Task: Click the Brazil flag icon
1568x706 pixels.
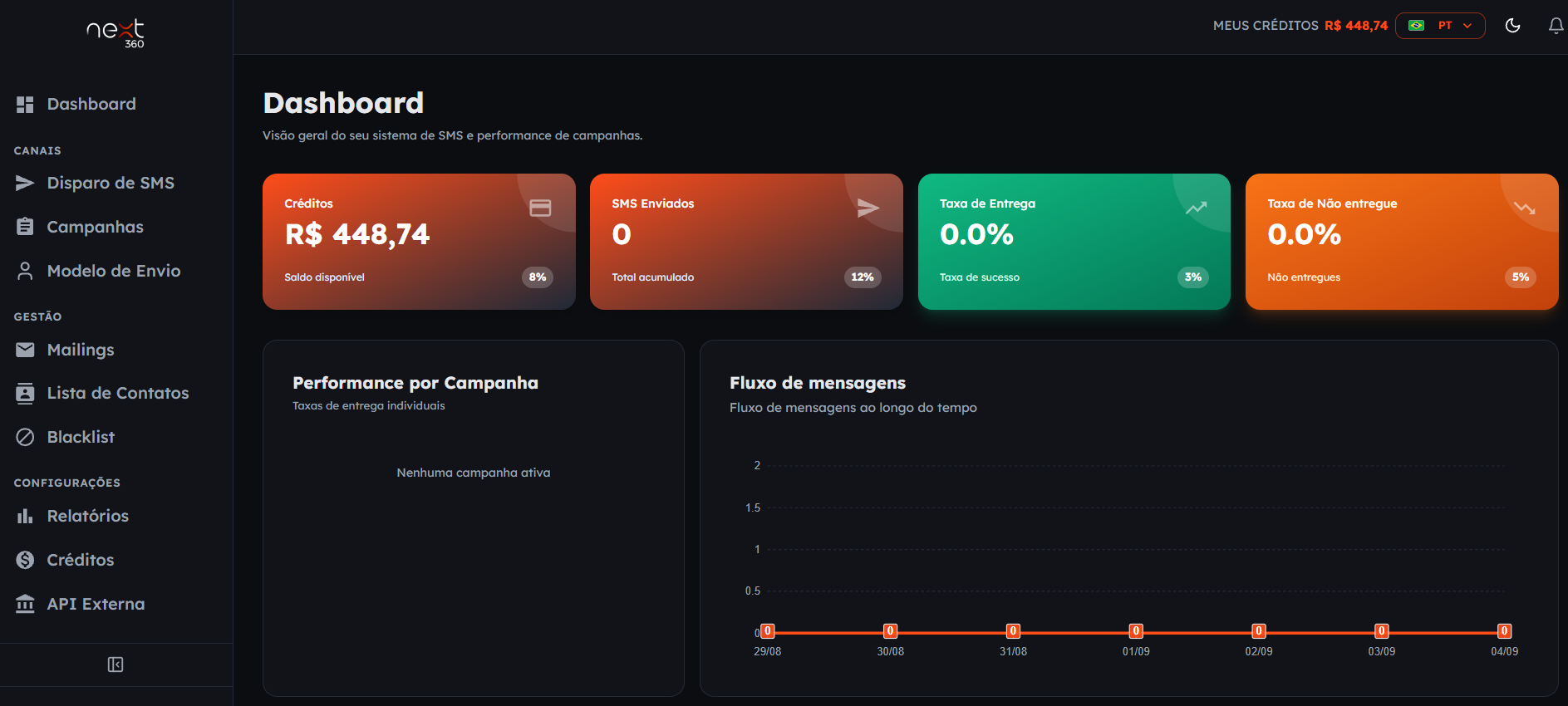Action: tap(1417, 26)
